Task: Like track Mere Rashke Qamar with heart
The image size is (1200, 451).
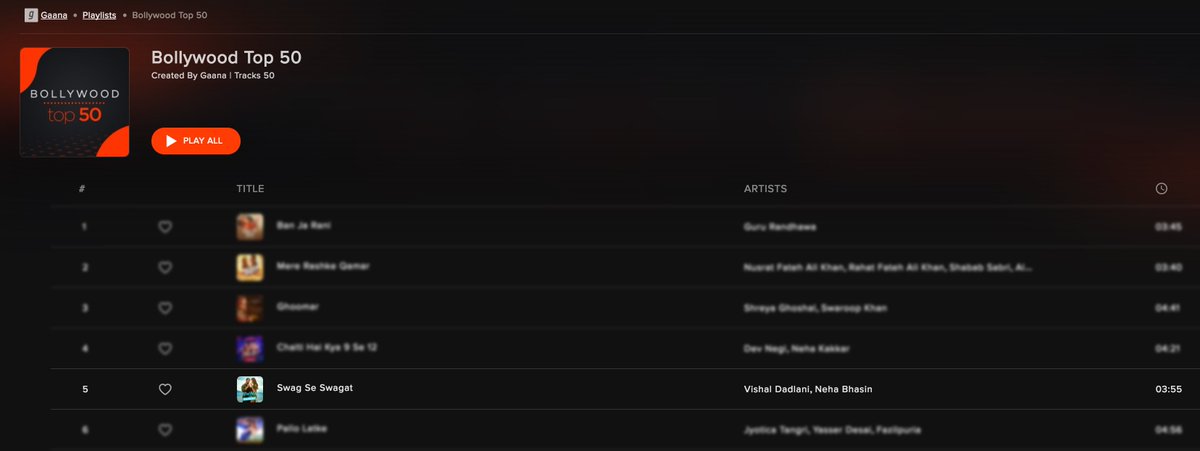Action: tap(165, 267)
